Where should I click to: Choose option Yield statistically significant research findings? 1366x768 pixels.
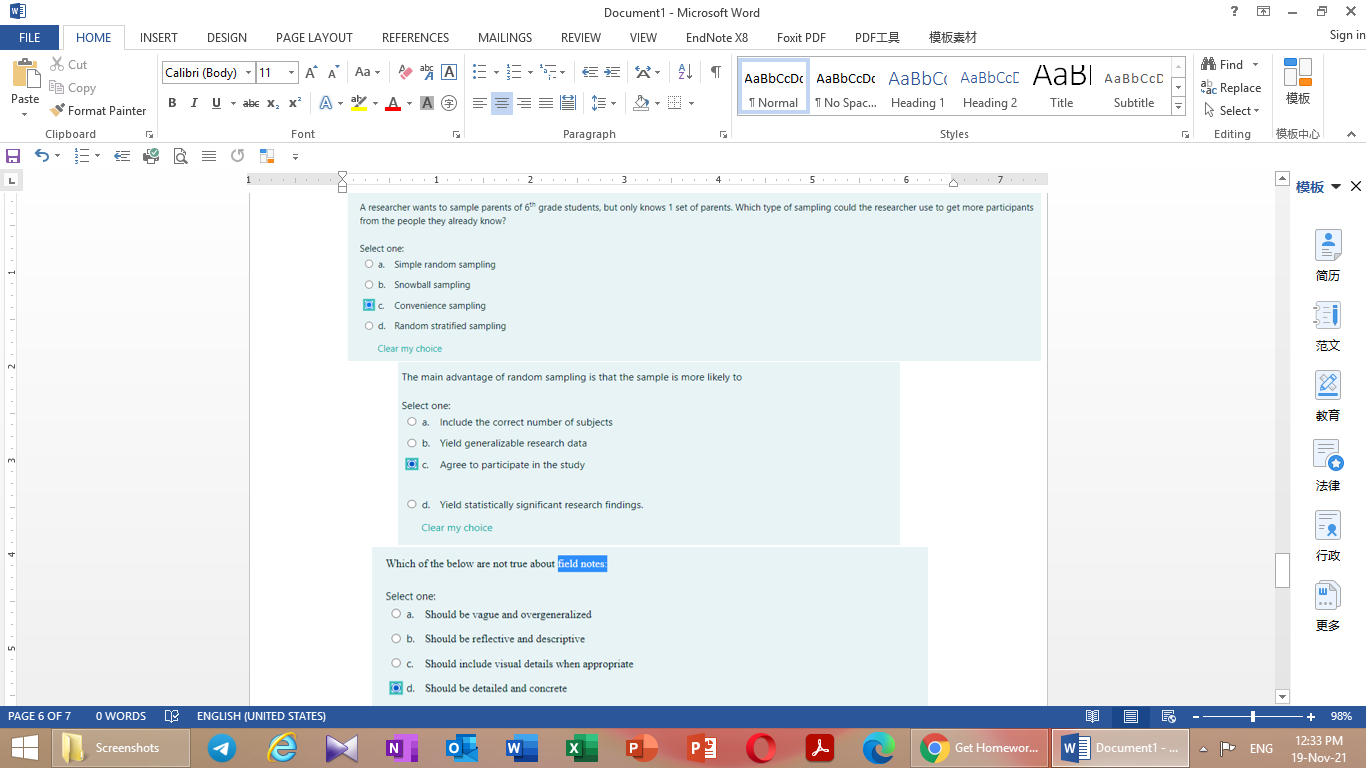tap(411, 504)
